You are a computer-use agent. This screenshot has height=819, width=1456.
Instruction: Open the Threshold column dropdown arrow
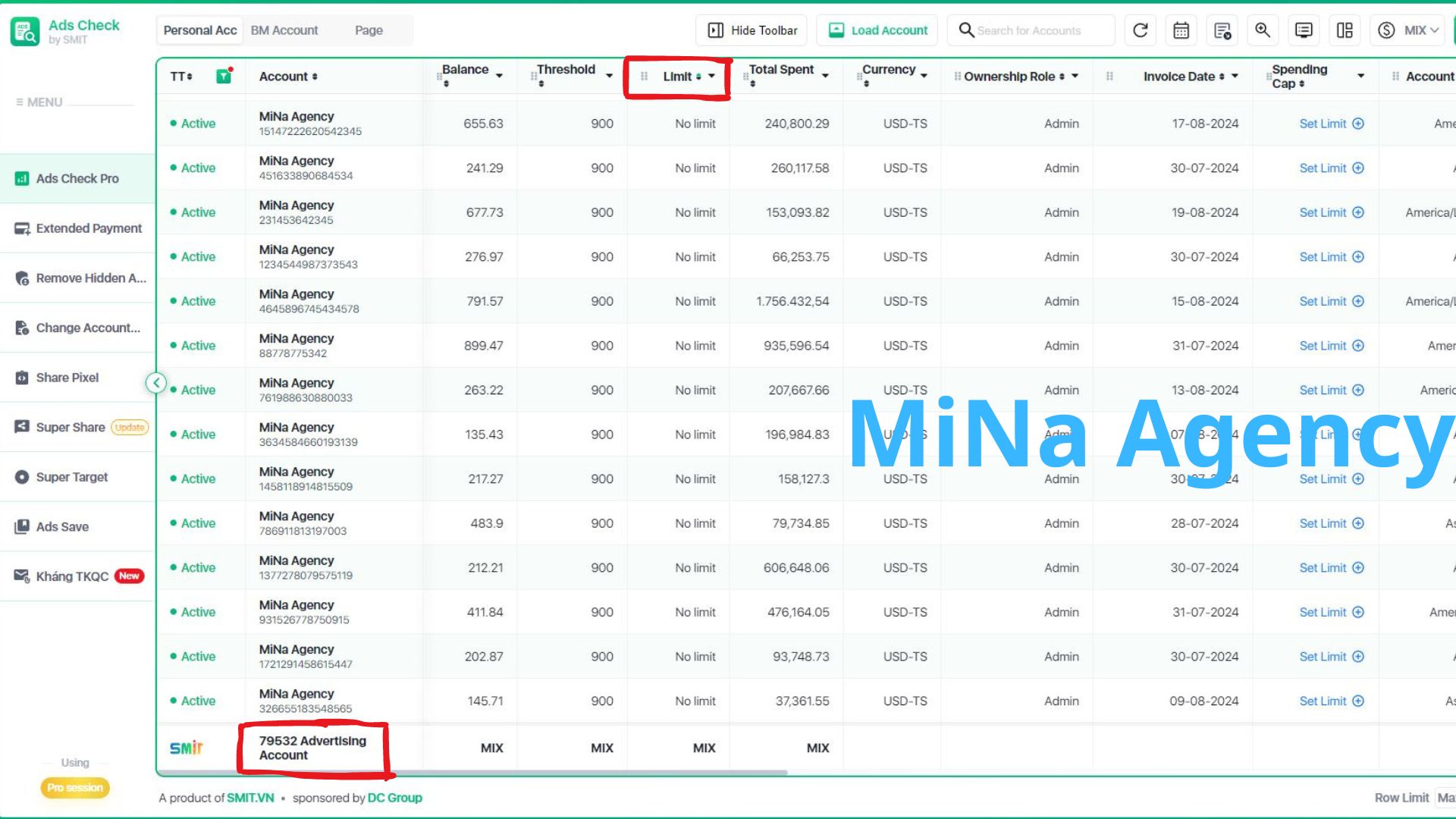click(609, 76)
